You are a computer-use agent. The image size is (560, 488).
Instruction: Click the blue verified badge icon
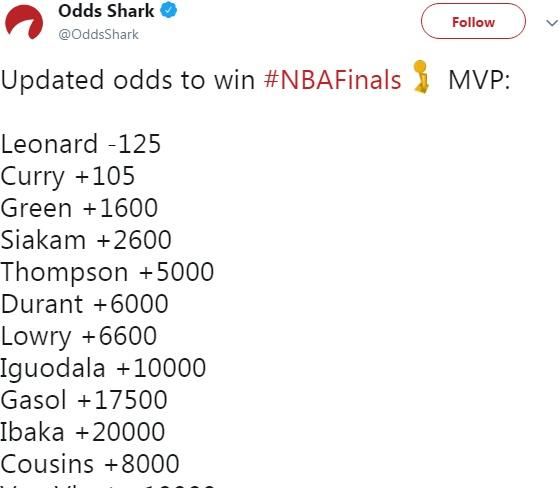click(168, 10)
